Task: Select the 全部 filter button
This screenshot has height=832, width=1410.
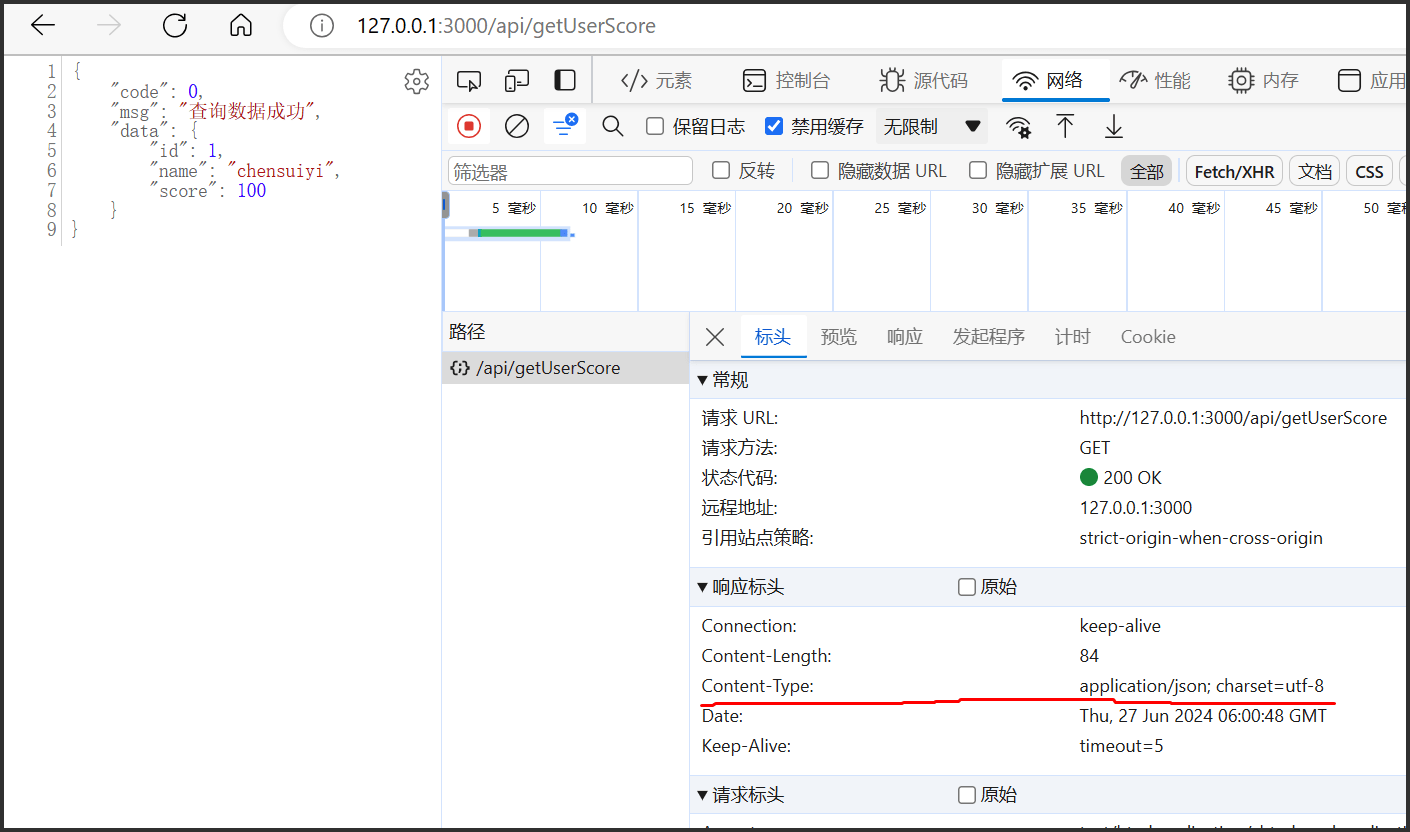Action: pos(1147,171)
